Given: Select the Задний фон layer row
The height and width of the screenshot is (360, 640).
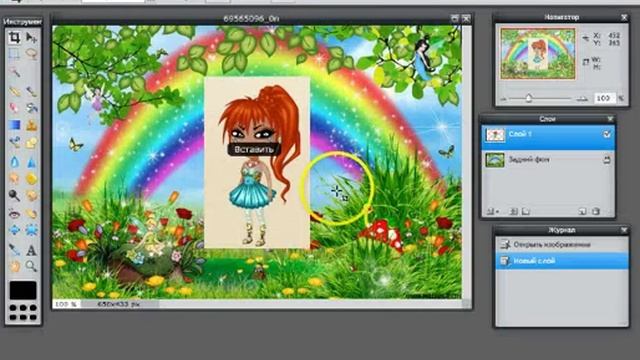Looking at the screenshot, I should point(548,160).
